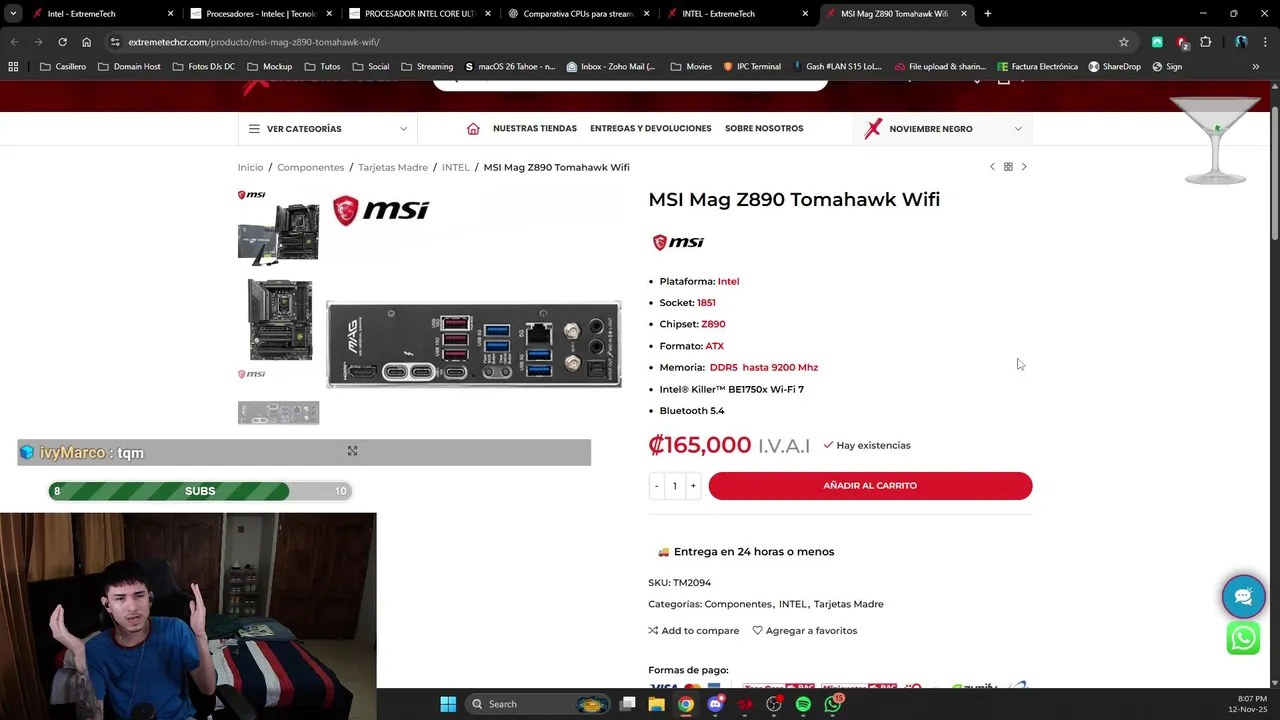Open the Chrome three-dot menu
This screenshot has width=1280, height=720.
coord(1264,42)
